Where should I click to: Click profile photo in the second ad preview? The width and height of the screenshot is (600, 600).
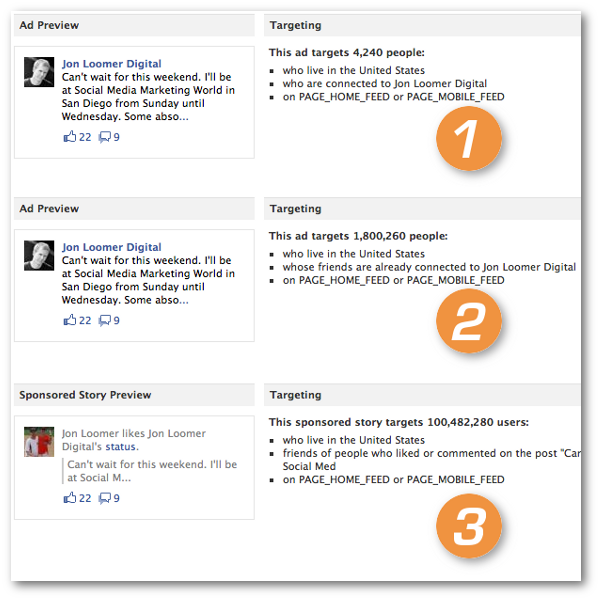tap(39, 255)
